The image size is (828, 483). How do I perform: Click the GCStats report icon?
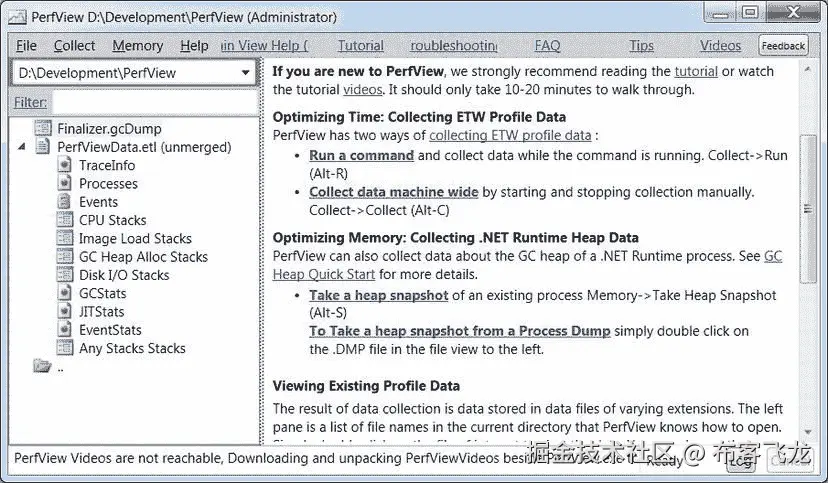click(x=65, y=293)
